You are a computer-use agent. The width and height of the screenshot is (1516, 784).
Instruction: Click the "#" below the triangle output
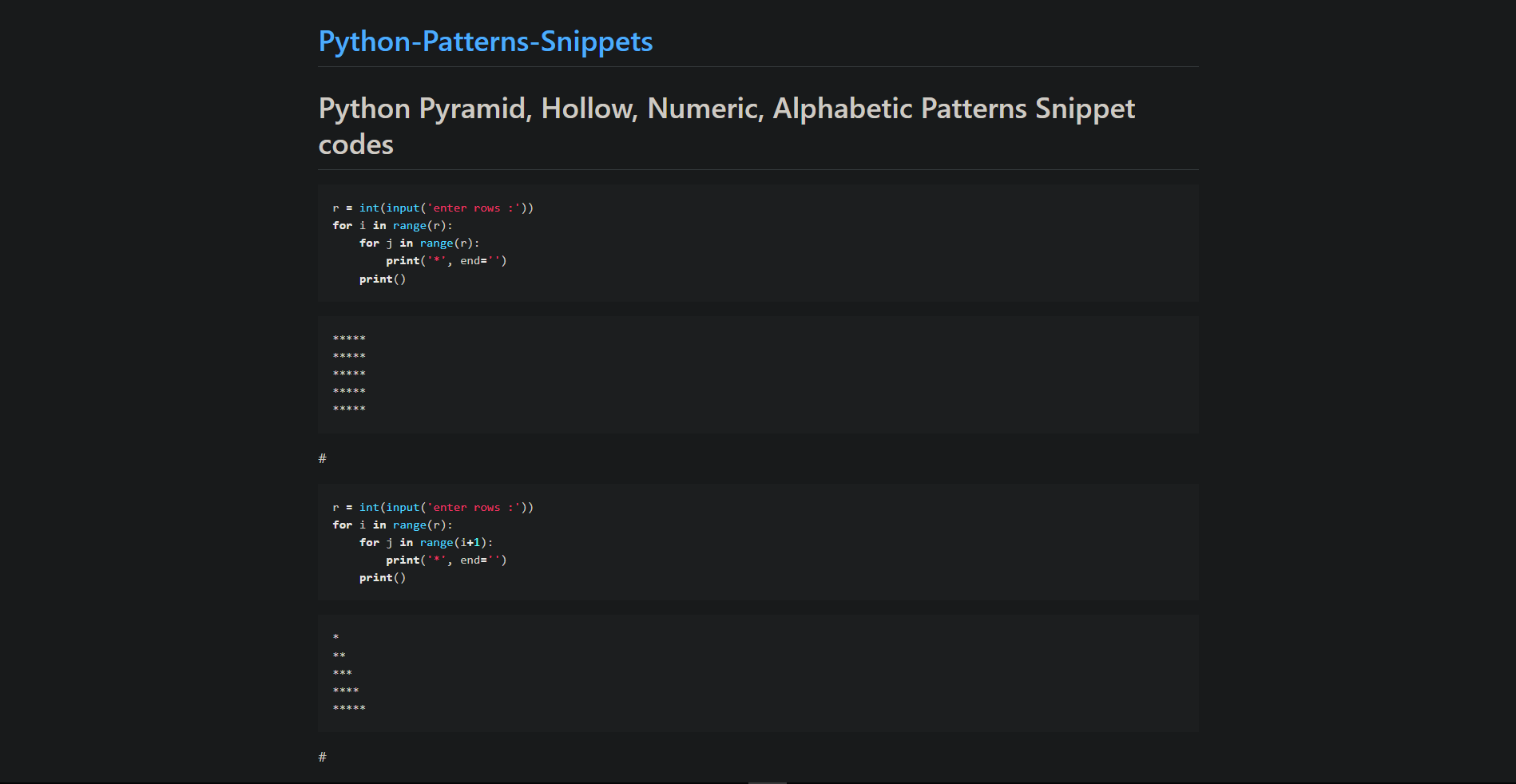tap(323, 757)
